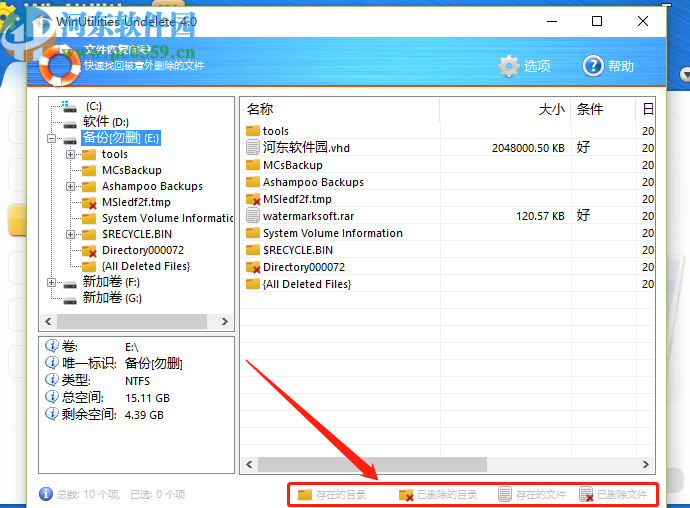Select {All Deleted Files} in tree
This screenshot has width=690, height=508.
146,266
